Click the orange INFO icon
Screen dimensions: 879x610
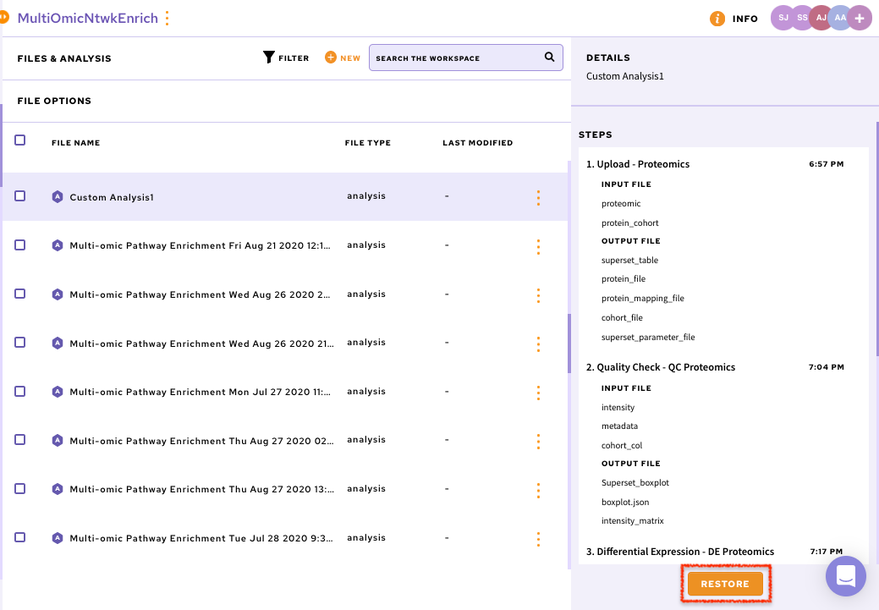pyautogui.click(x=717, y=19)
